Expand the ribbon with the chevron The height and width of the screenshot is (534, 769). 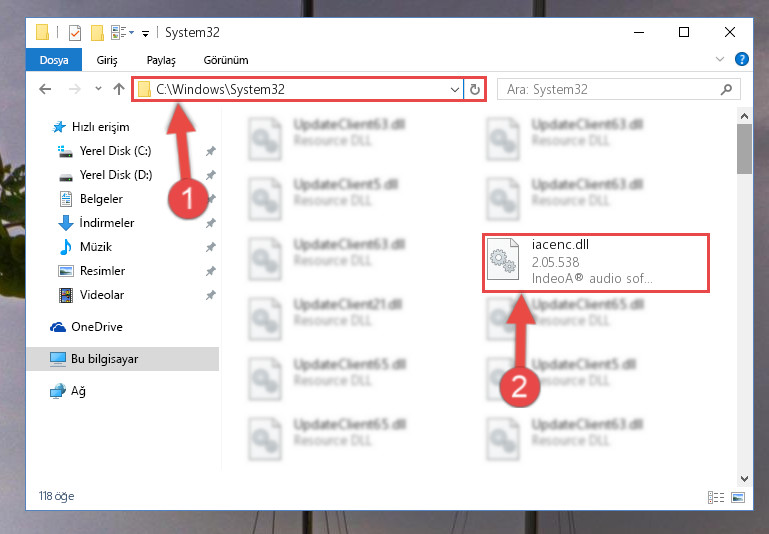click(x=719, y=59)
